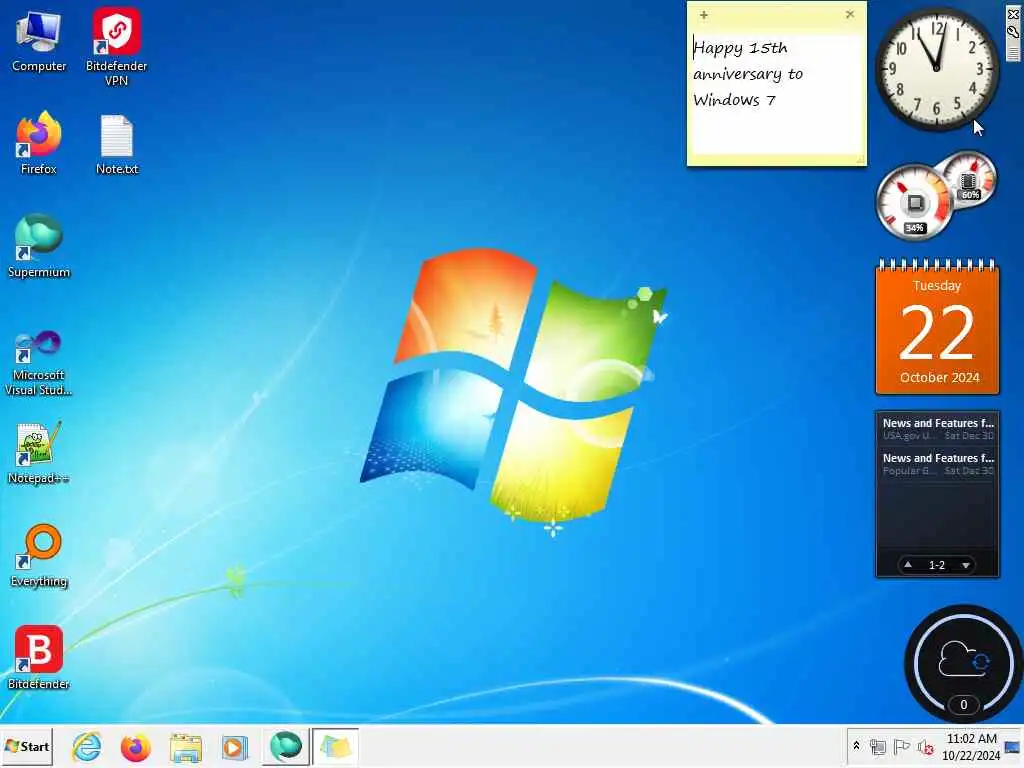The height and width of the screenshot is (768, 1024).
Task: Open Windows Explorer from taskbar
Action: [185, 747]
